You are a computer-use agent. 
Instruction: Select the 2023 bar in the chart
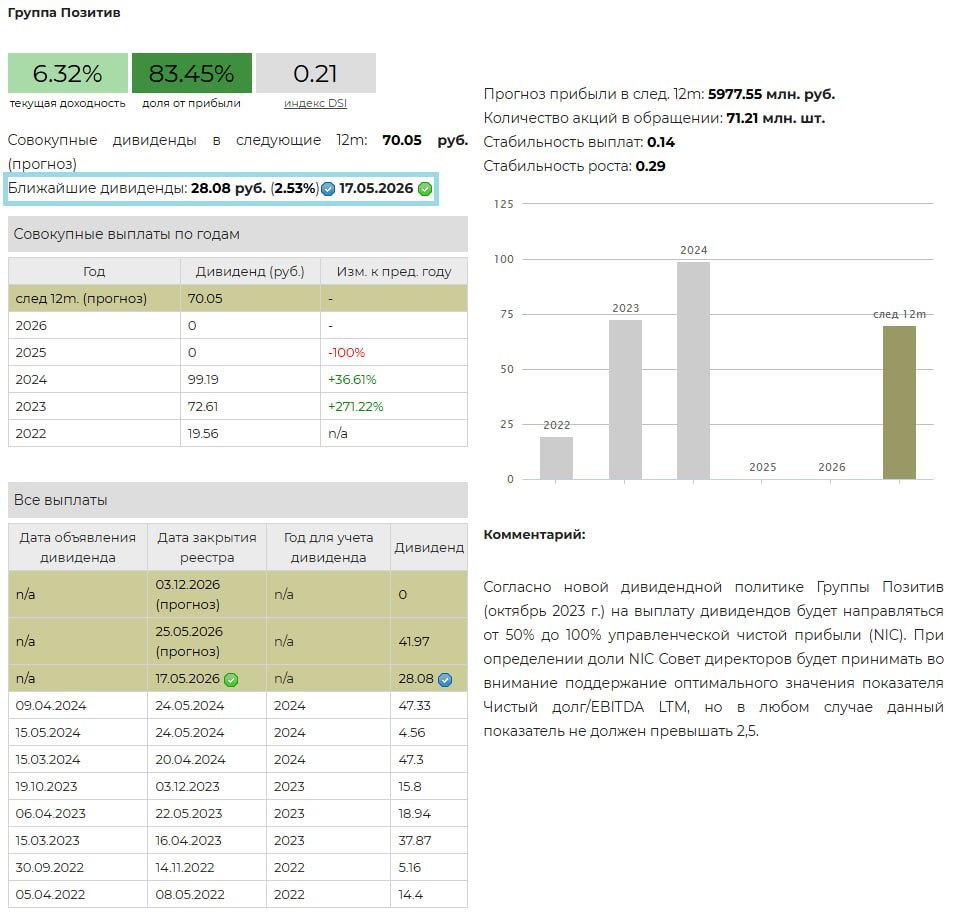click(x=625, y=399)
